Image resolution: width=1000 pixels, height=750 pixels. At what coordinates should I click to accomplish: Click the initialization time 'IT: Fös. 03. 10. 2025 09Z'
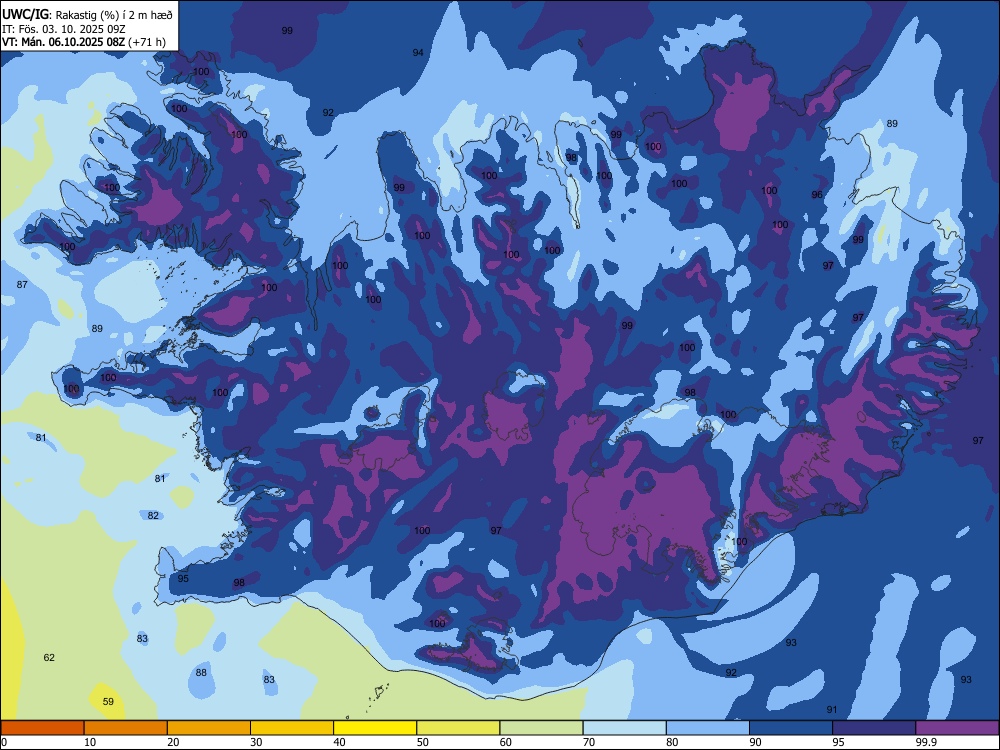click(x=64, y=29)
